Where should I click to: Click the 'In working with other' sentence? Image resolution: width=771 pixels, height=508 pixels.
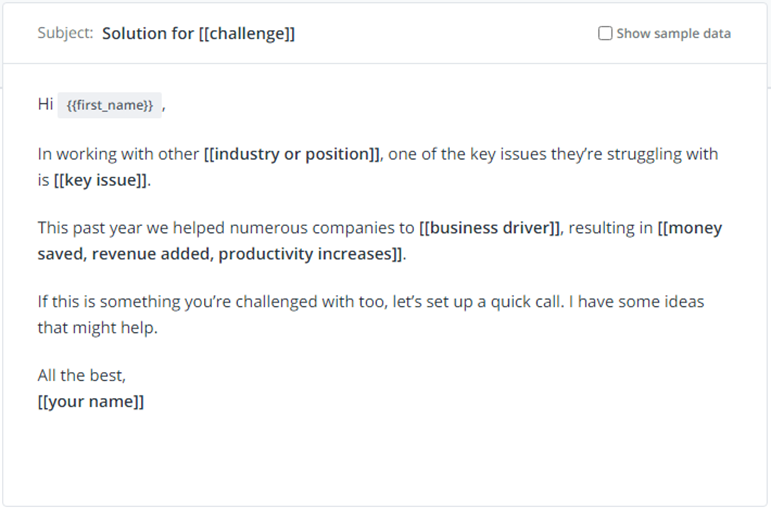(118, 154)
